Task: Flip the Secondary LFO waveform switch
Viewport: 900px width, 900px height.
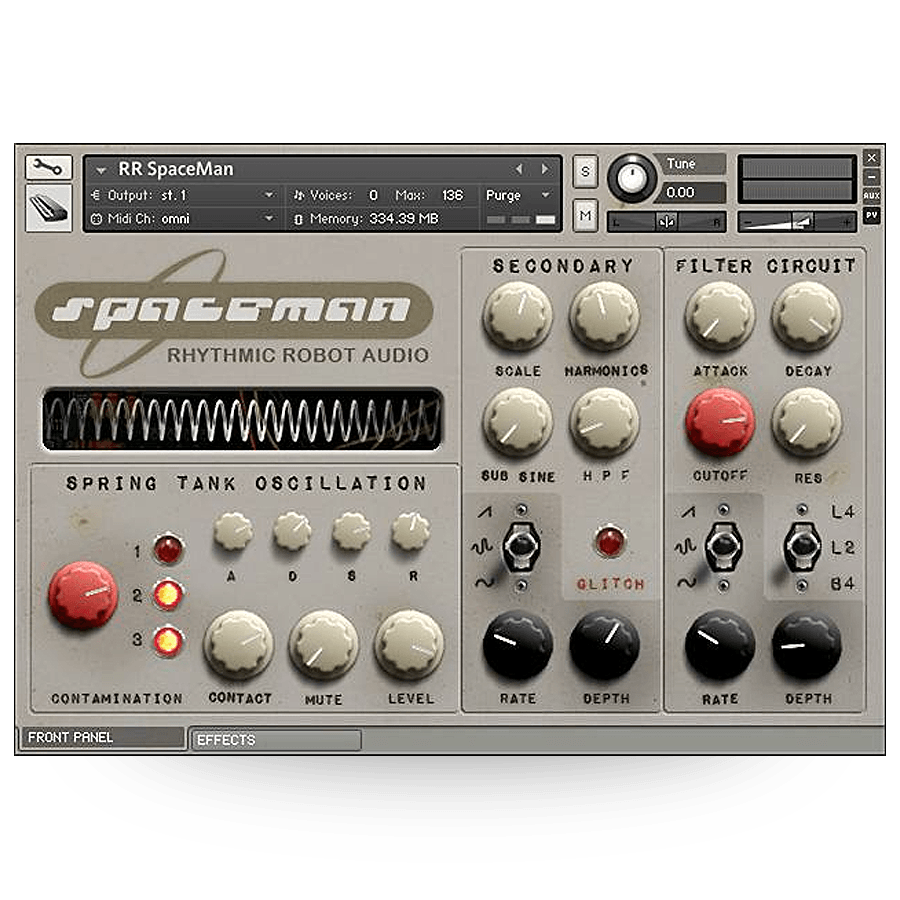Action: 521,547
